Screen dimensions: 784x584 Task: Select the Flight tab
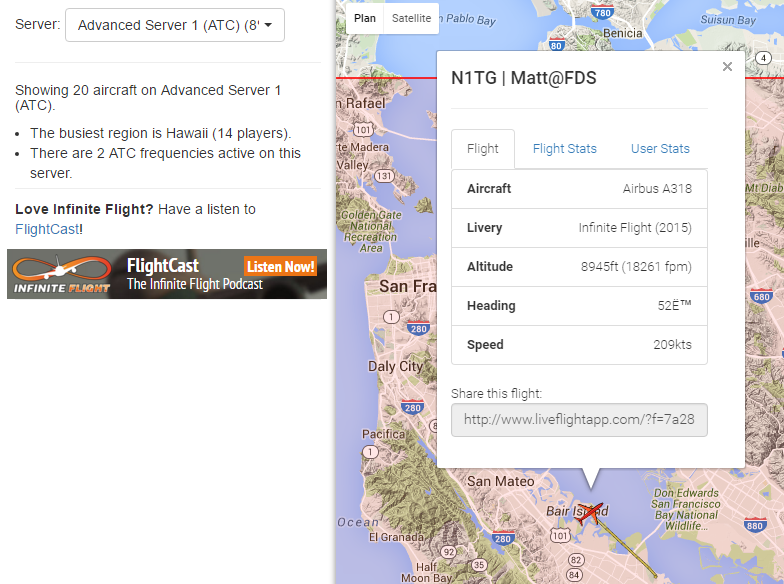[483, 148]
